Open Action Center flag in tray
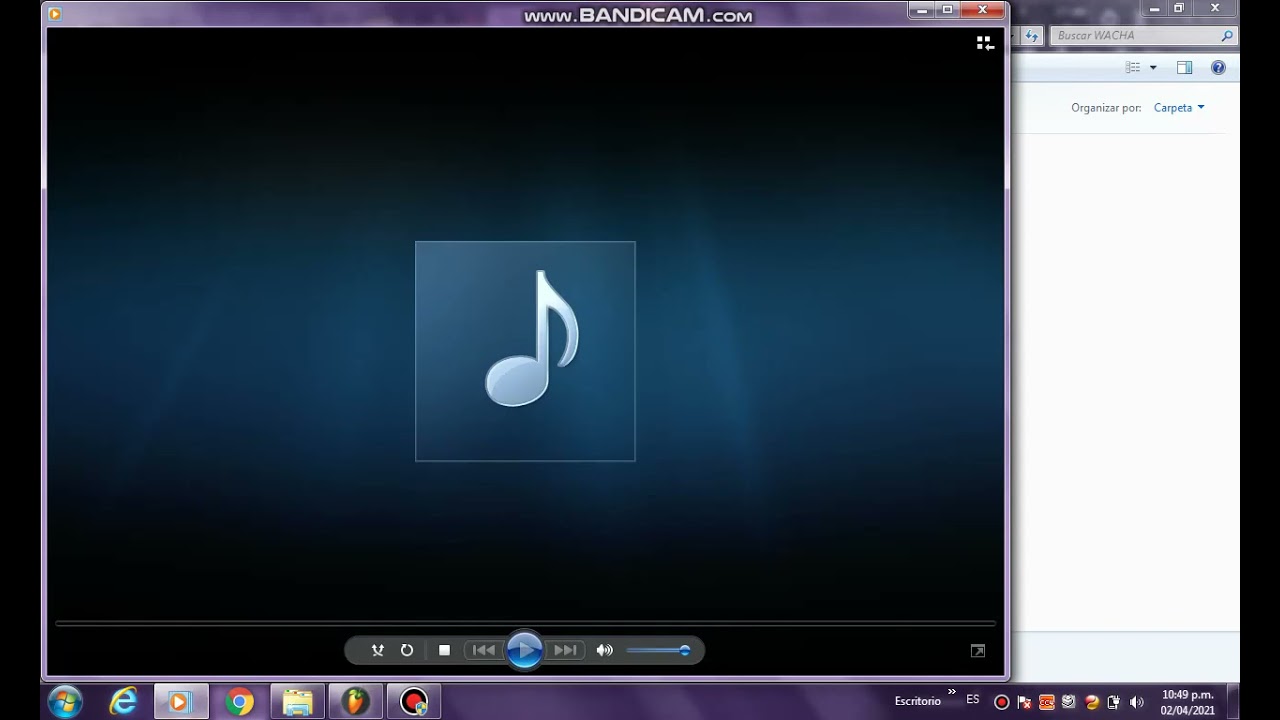The height and width of the screenshot is (720, 1280). tap(1024, 702)
